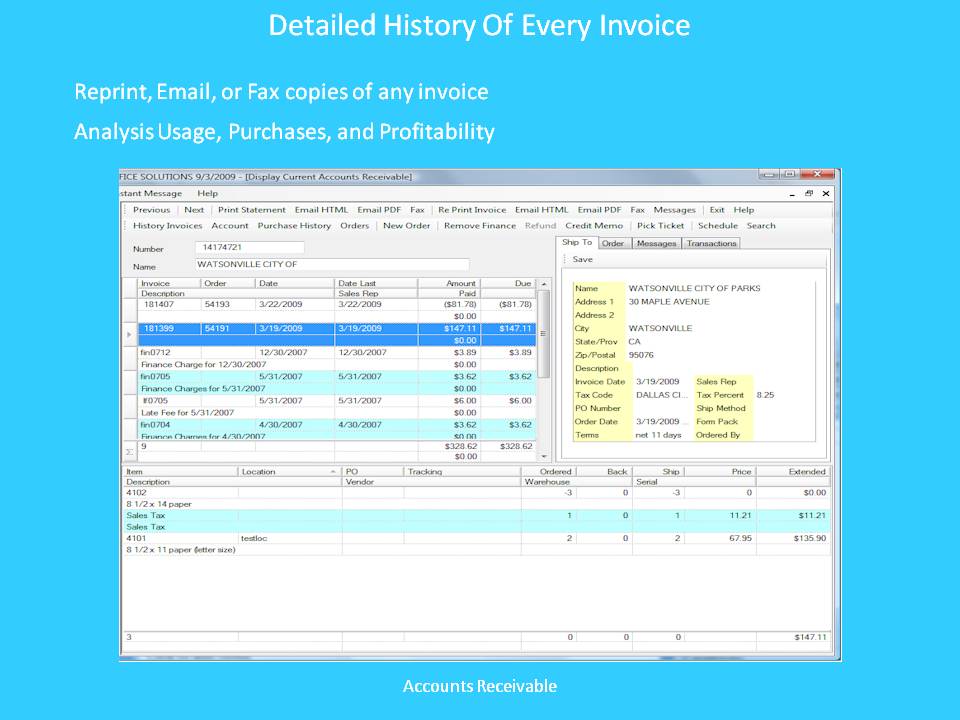Sort by the Date Last column header
The height and width of the screenshot is (720, 960).
(x=376, y=283)
